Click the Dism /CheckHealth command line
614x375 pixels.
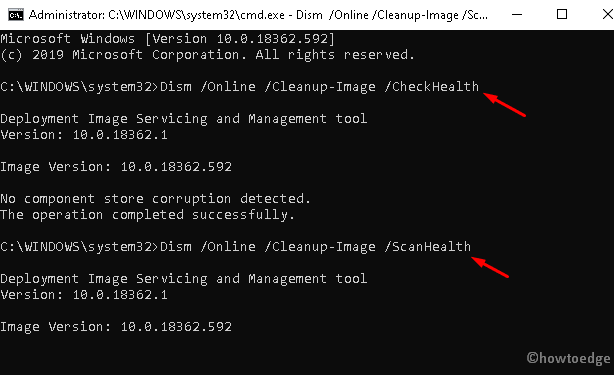click(x=239, y=87)
